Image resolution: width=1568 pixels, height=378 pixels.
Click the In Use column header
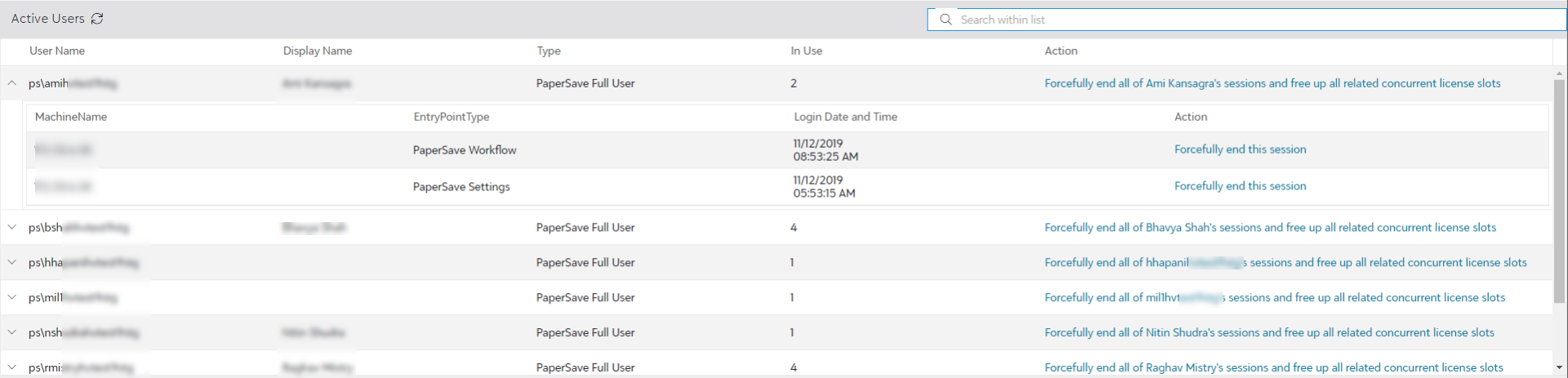point(806,51)
